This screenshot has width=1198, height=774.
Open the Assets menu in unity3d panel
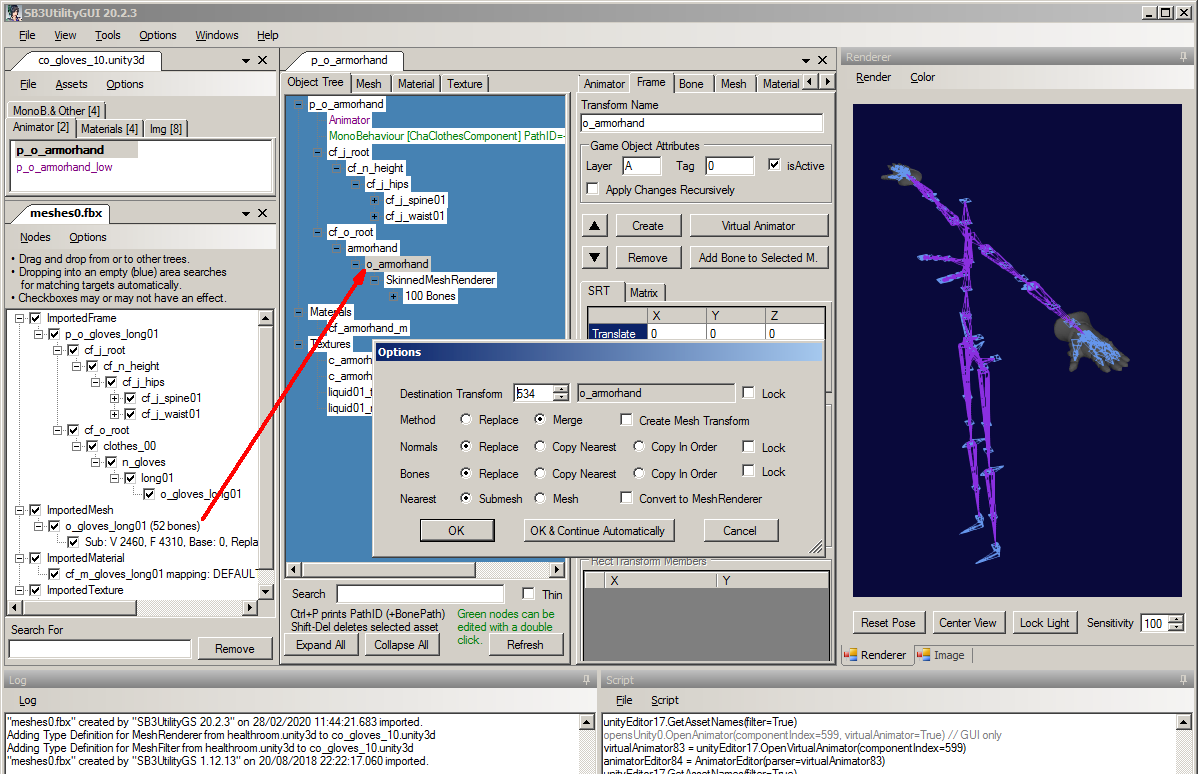point(71,84)
